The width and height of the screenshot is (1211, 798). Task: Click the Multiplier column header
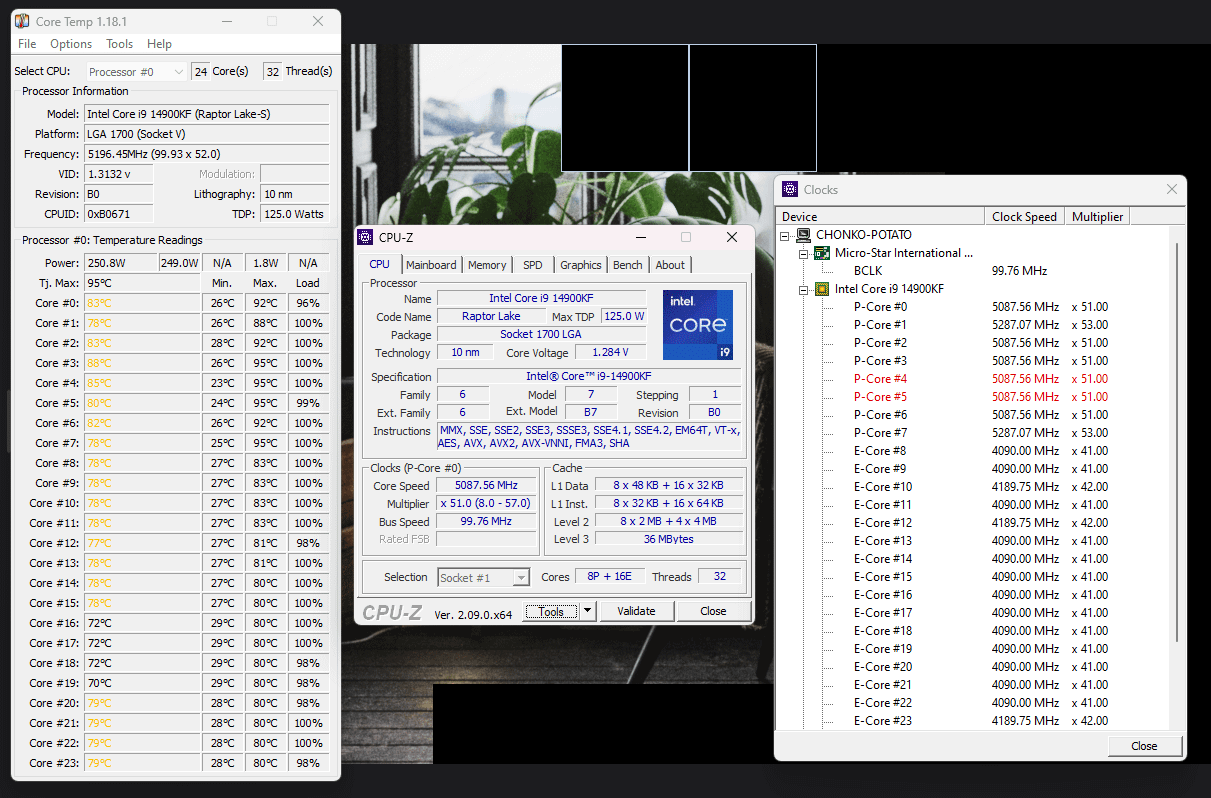tap(1097, 217)
